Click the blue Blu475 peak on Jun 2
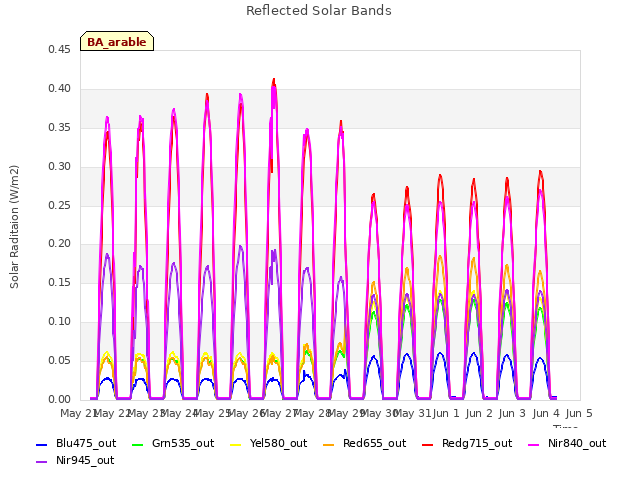Viewport: 640px width, 480px height. (x=473, y=353)
